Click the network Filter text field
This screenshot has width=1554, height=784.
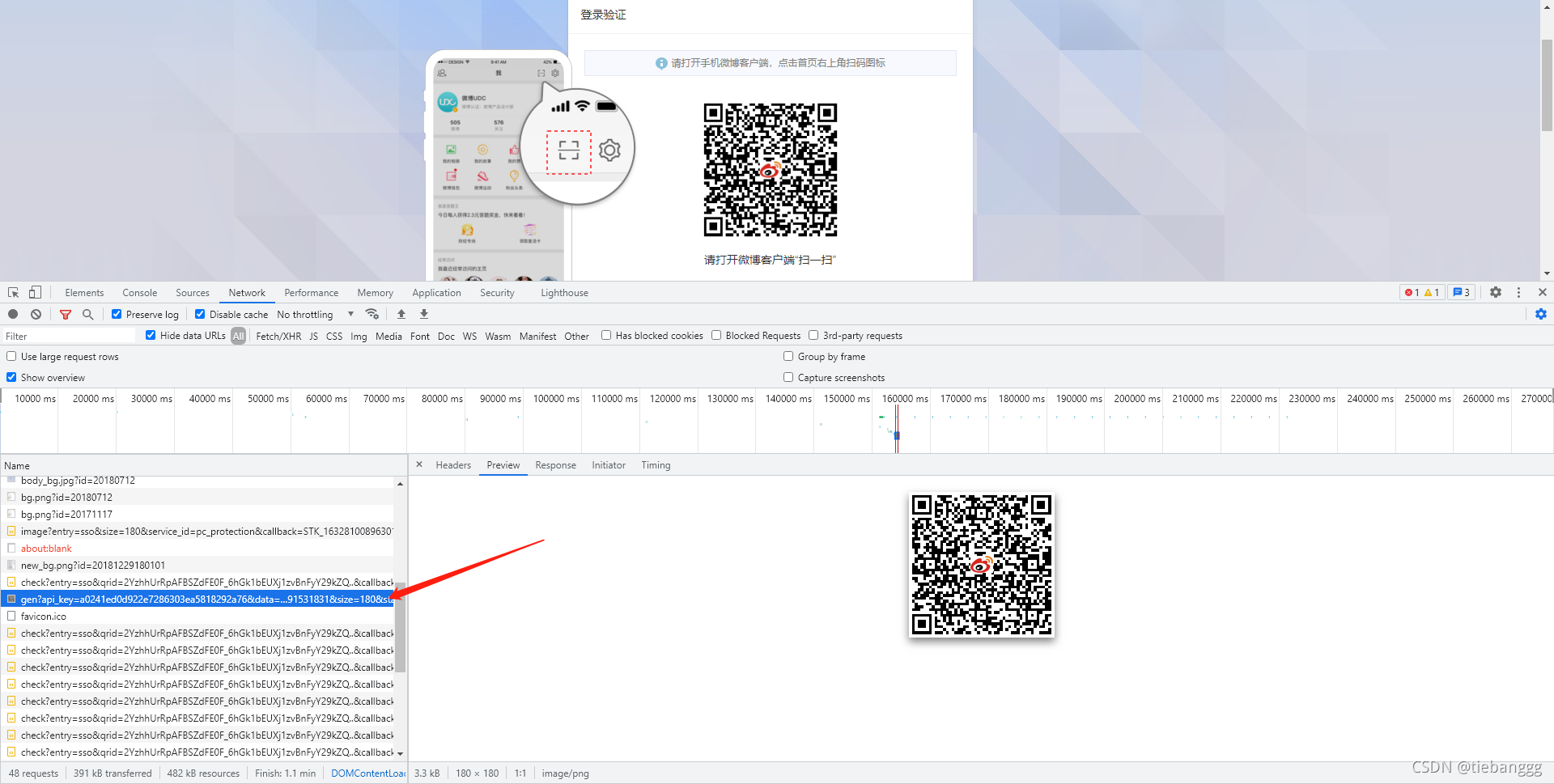tap(69, 336)
